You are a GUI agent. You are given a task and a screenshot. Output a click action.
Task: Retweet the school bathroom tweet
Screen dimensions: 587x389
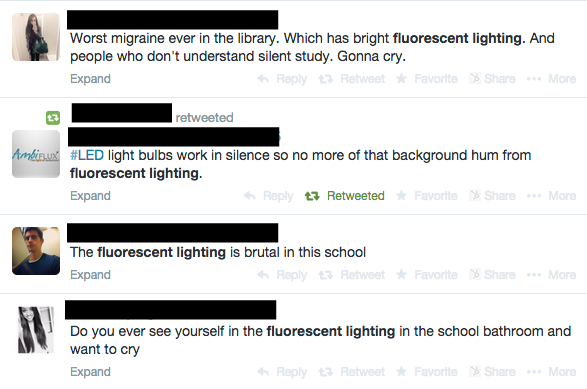pos(352,372)
